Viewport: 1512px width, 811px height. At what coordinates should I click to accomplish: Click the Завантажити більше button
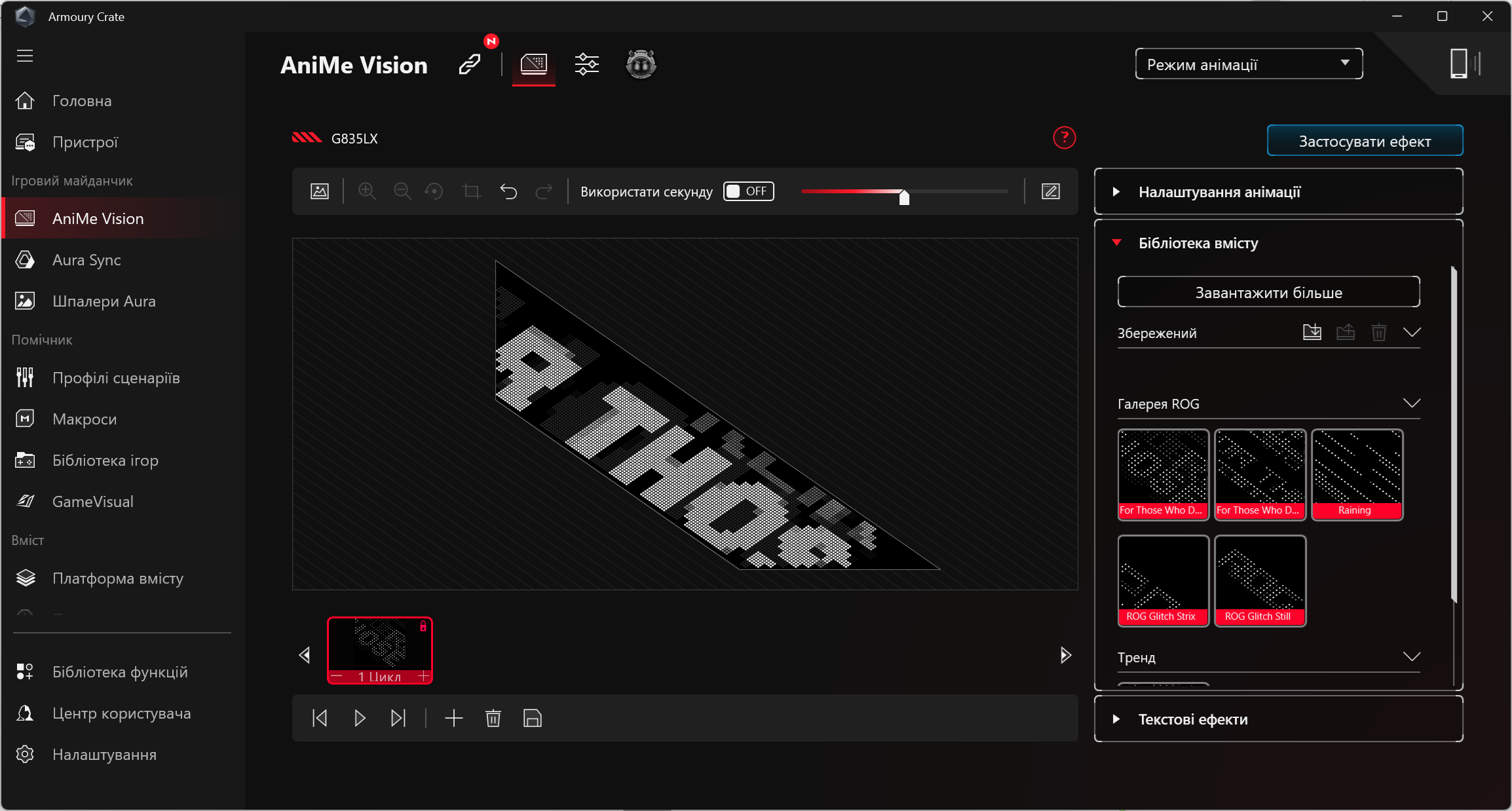(x=1268, y=292)
